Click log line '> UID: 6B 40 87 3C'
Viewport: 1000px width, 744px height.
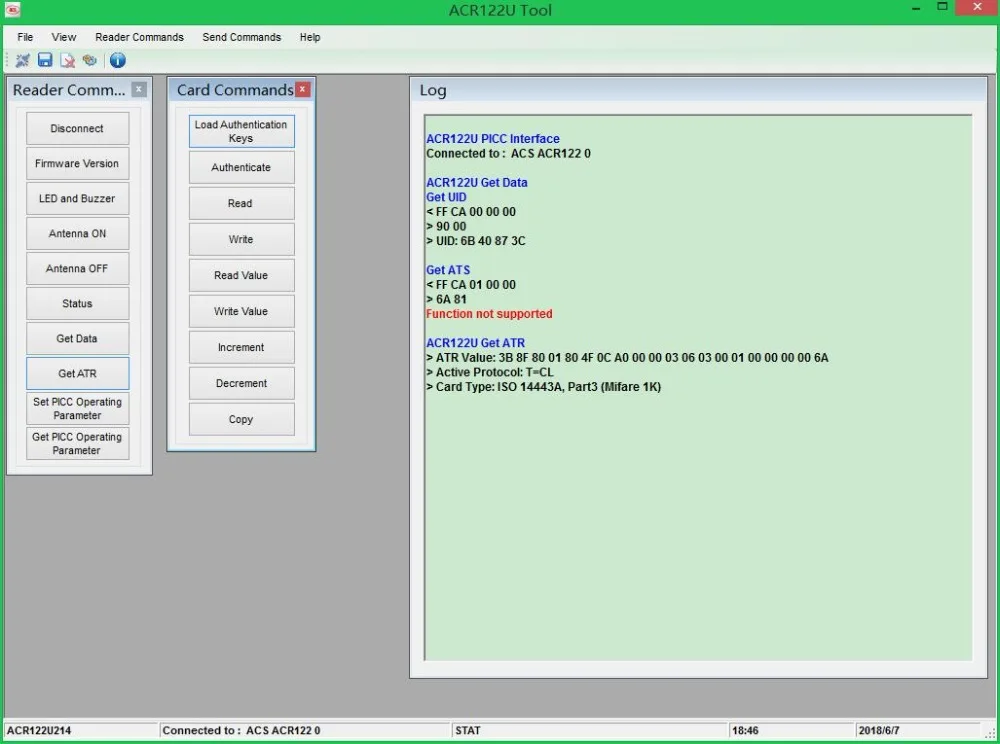tap(476, 241)
